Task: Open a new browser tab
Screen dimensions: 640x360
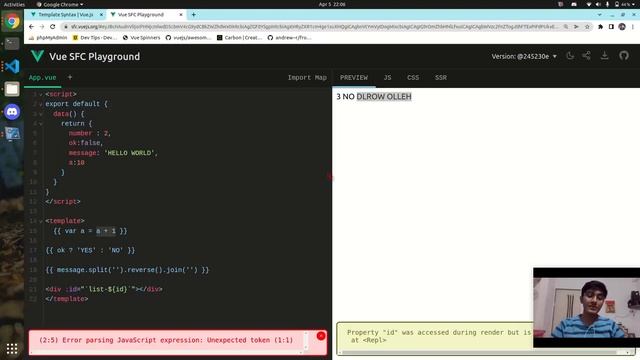Action: click(x=193, y=15)
